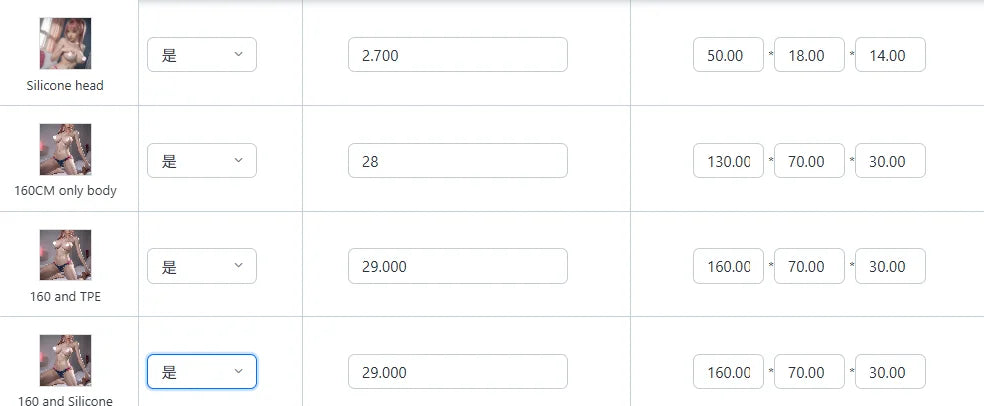984x406 pixels.
Task: Focus the 160 and Silicone weight field
Action: pyautogui.click(x=457, y=372)
